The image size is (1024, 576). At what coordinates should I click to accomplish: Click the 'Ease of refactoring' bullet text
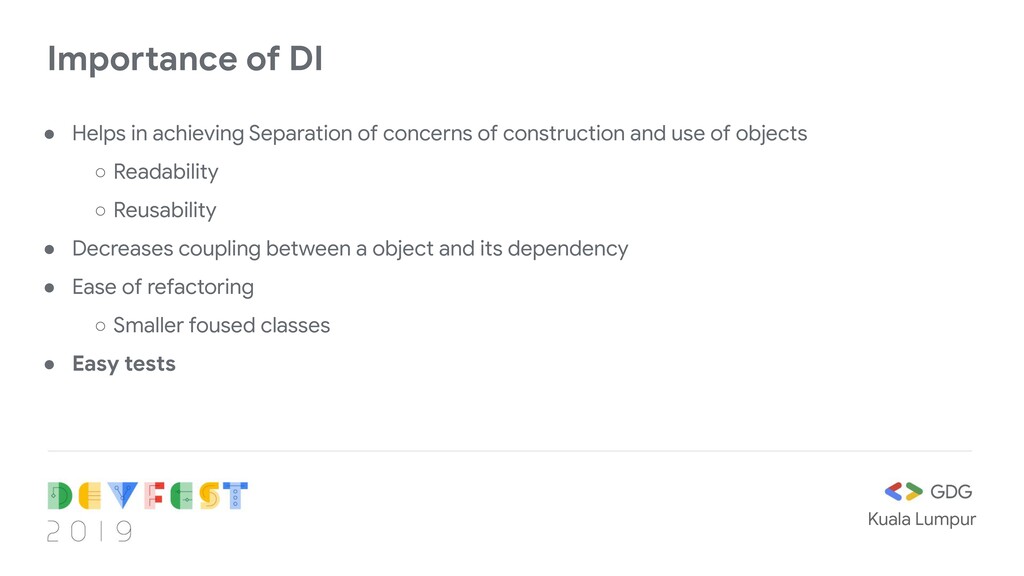pos(163,287)
